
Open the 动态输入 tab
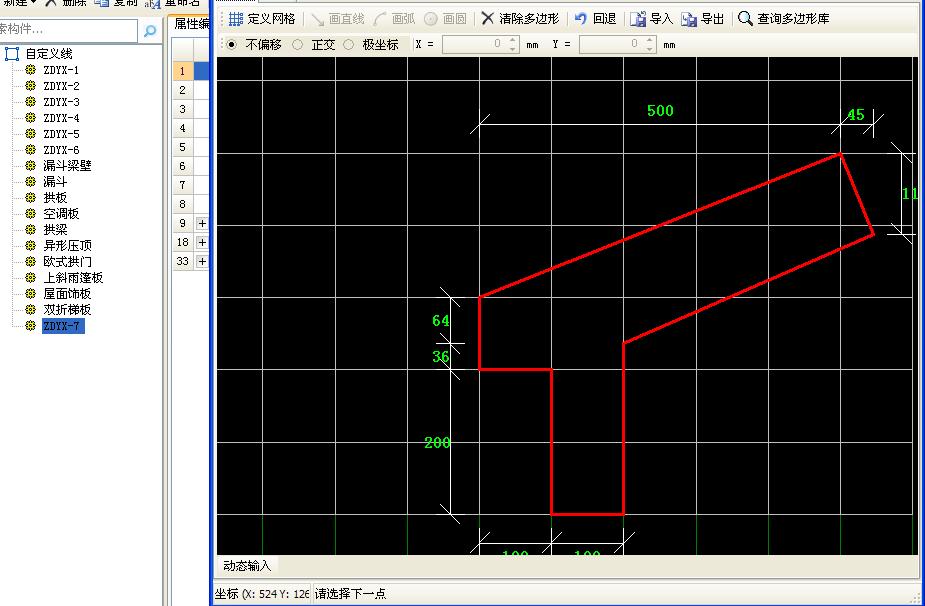tap(247, 566)
